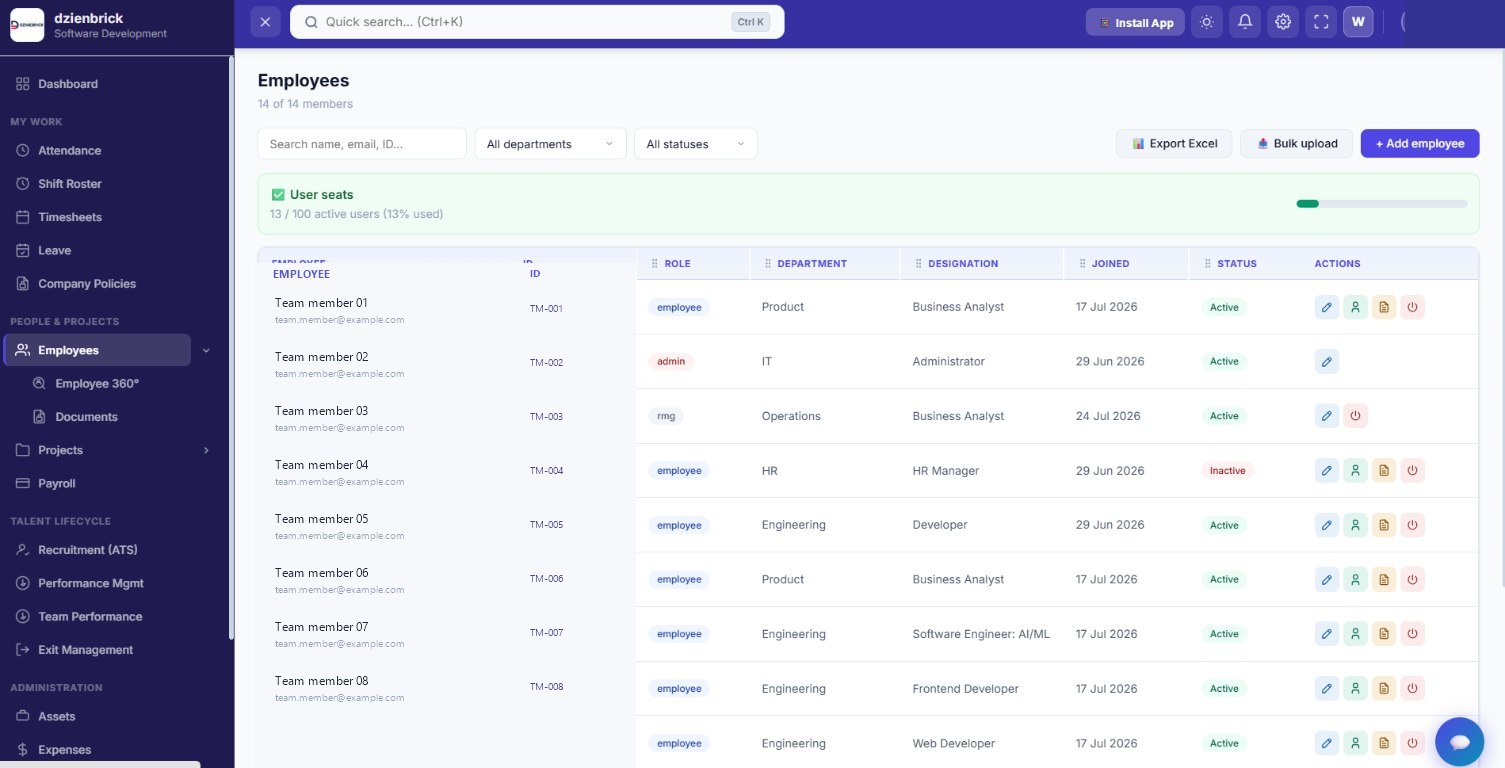The image size is (1505, 768).
Task: Click Bulk upload button
Action: pyautogui.click(x=1297, y=144)
